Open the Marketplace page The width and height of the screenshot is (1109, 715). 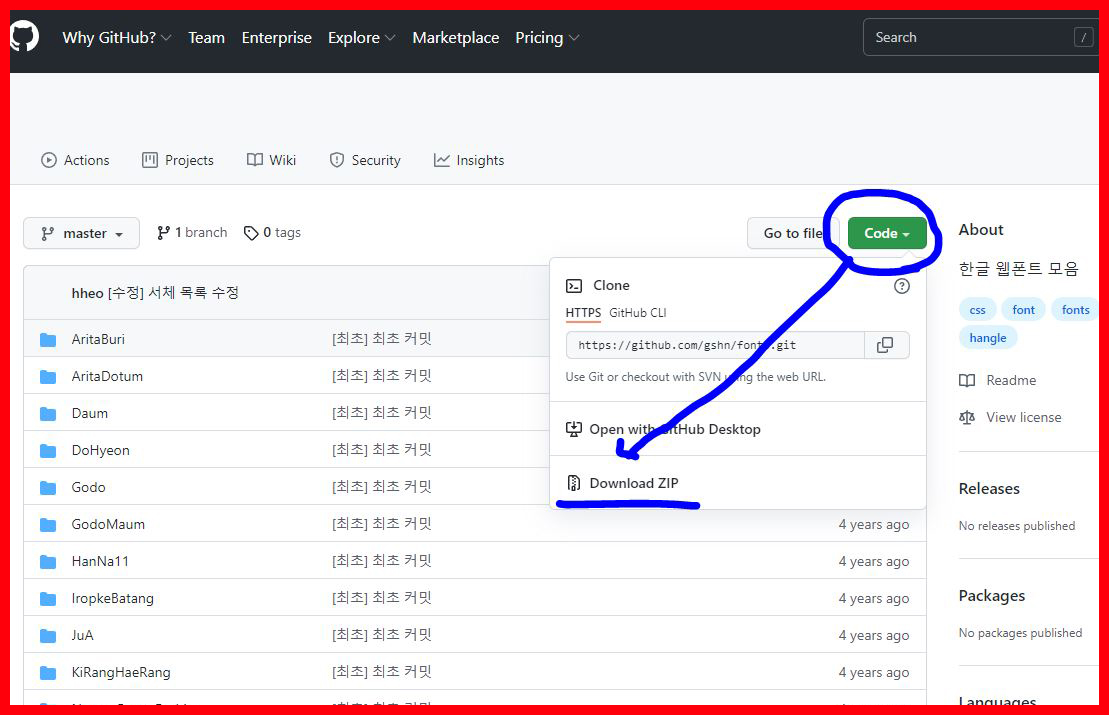[455, 37]
